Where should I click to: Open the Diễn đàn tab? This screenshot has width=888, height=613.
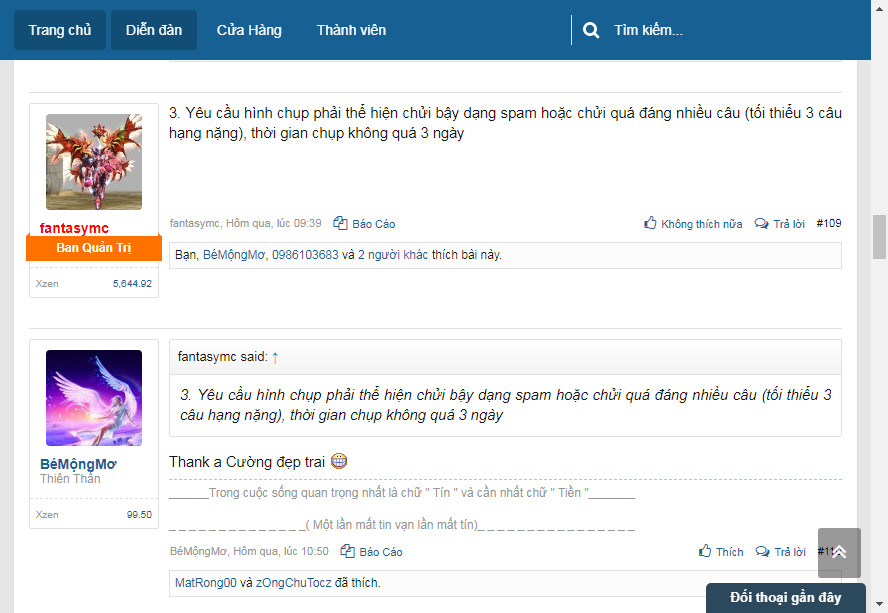tap(154, 30)
